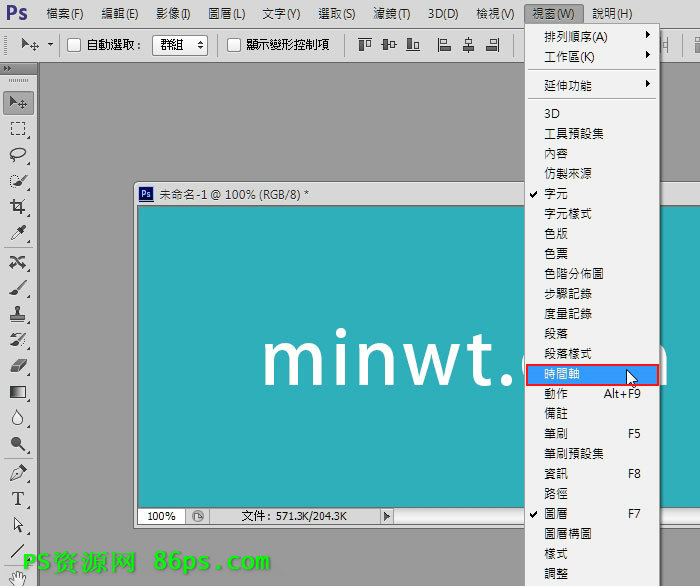Open the 影像(I) menu
The width and height of the screenshot is (700, 586).
tap(173, 14)
